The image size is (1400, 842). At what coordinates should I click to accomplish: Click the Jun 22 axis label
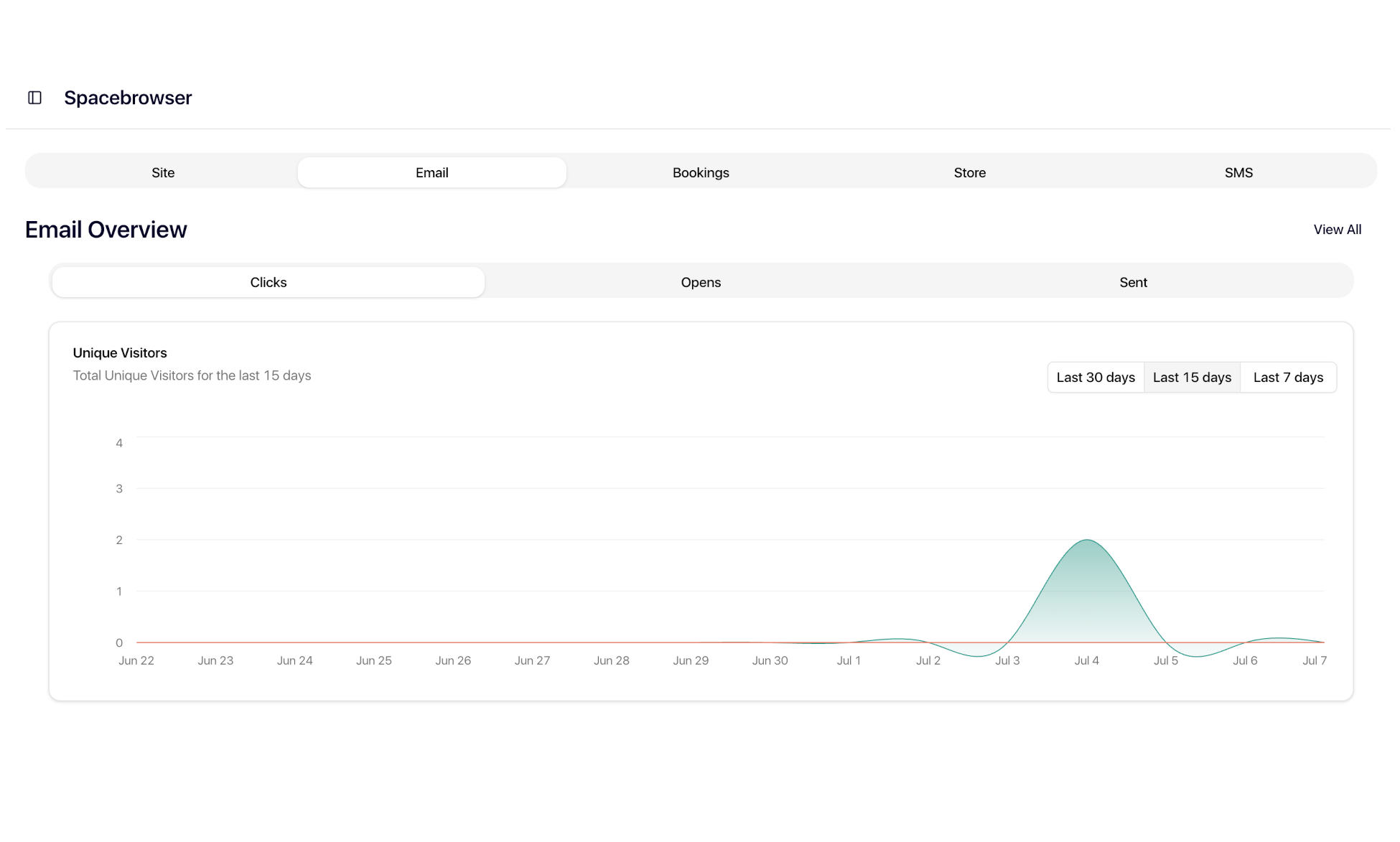coord(136,660)
